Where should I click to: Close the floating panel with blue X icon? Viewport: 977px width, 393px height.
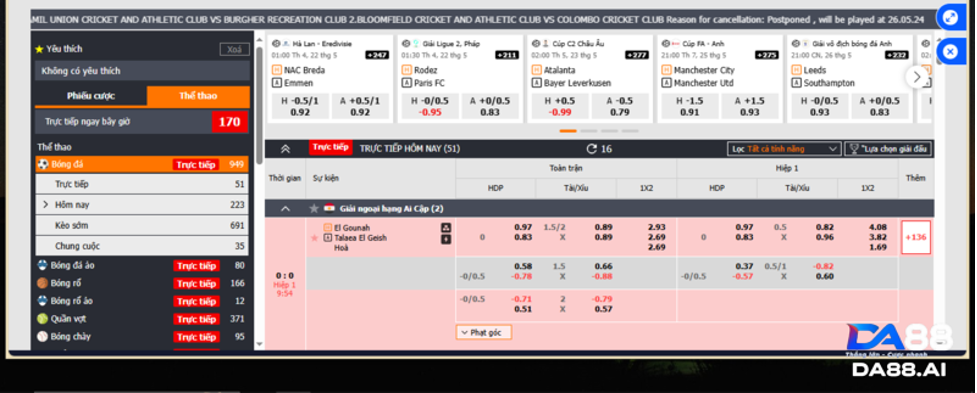pyautogui.click(x=950, y=51)
